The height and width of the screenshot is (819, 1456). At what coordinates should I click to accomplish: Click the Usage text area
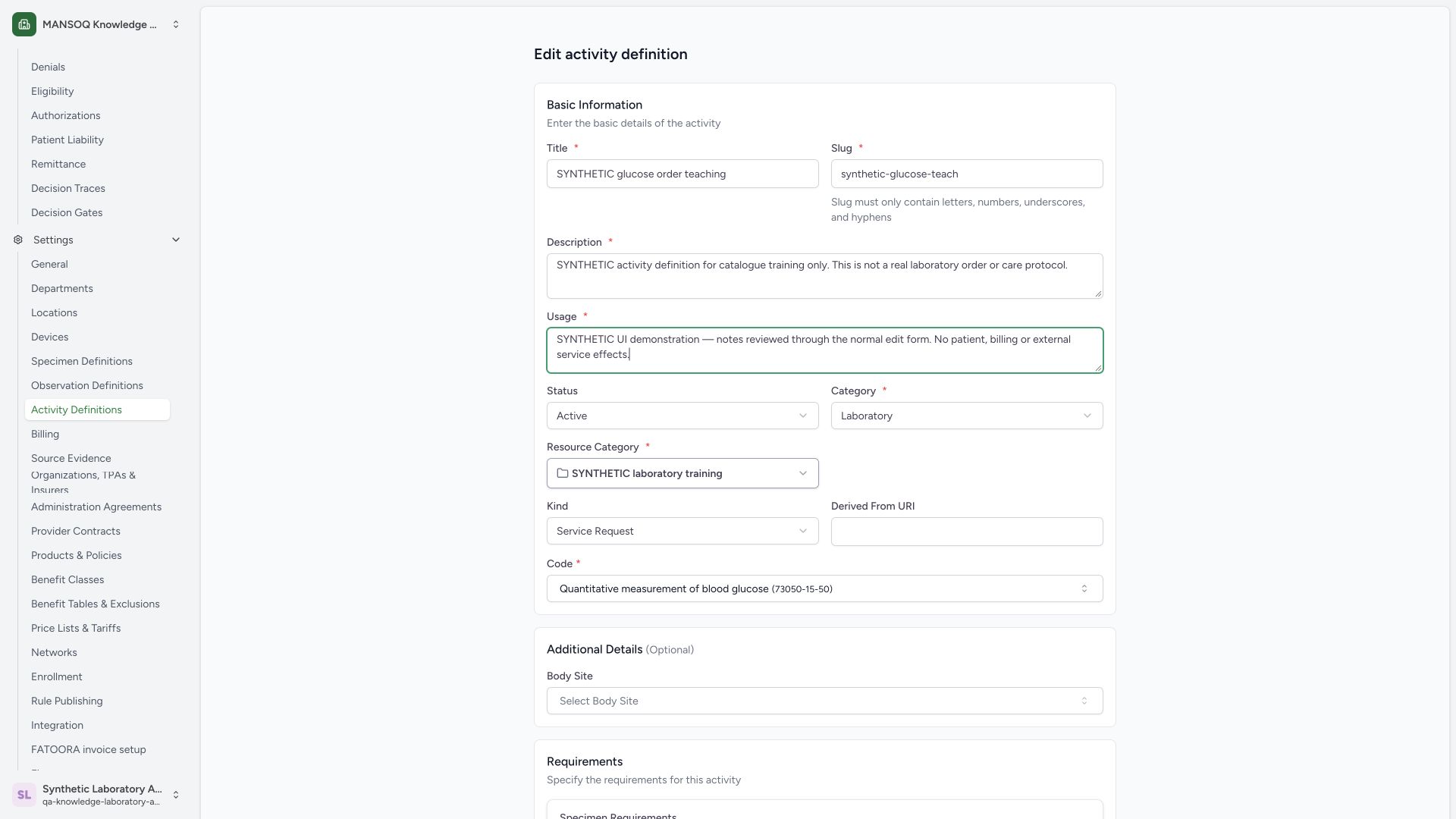(x=825, y=350)
